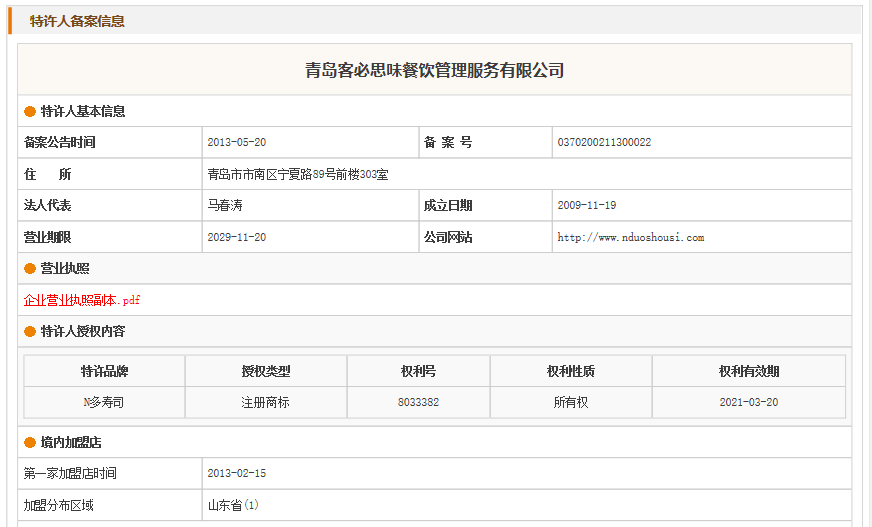The image size is (872, 527).
Task: Click the 权利性质 column header
Action: 570,371
